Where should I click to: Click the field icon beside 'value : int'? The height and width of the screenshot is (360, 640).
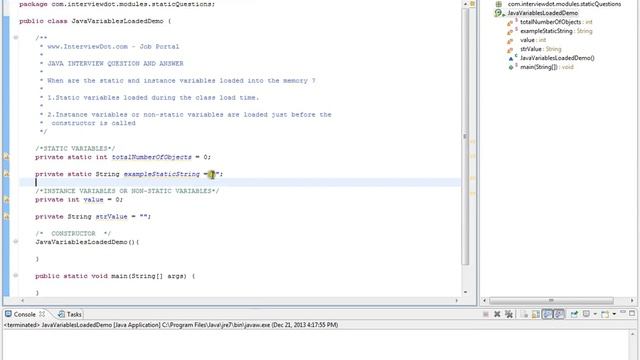(x=510, y=40)
